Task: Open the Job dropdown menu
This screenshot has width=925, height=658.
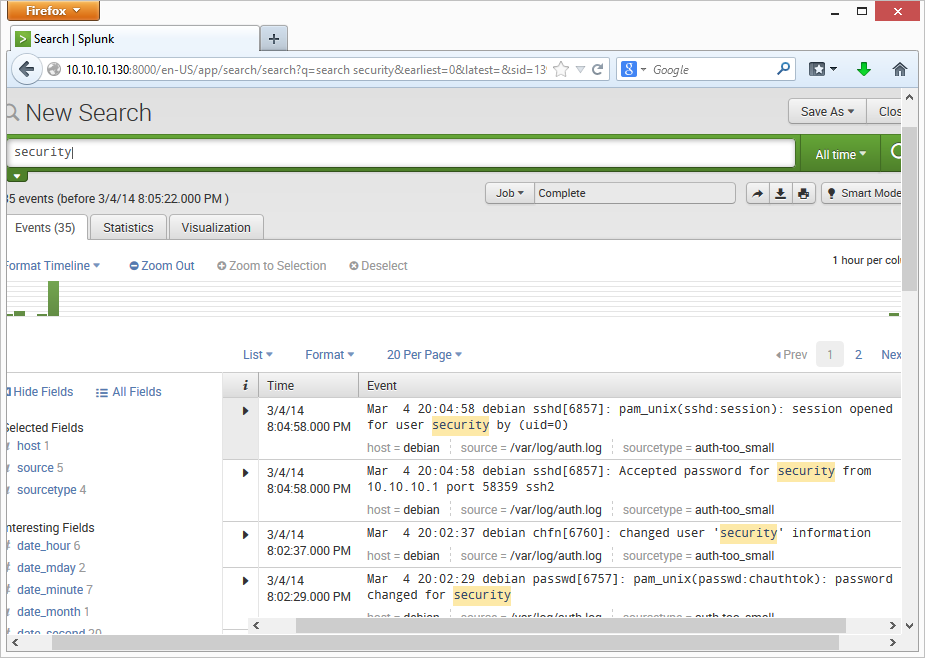Action: coord(510,193)
